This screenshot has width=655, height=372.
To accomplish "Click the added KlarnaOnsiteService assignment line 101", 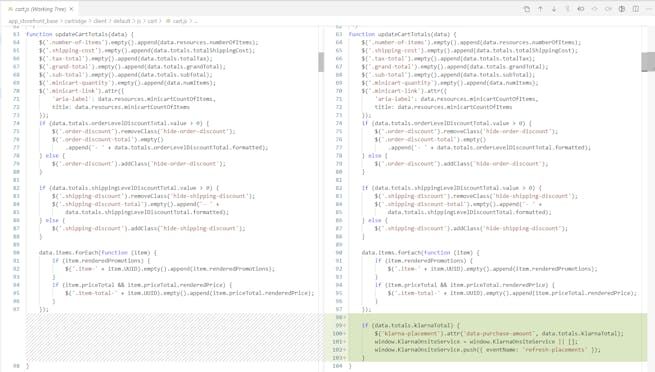I will [x=476, y=342].
